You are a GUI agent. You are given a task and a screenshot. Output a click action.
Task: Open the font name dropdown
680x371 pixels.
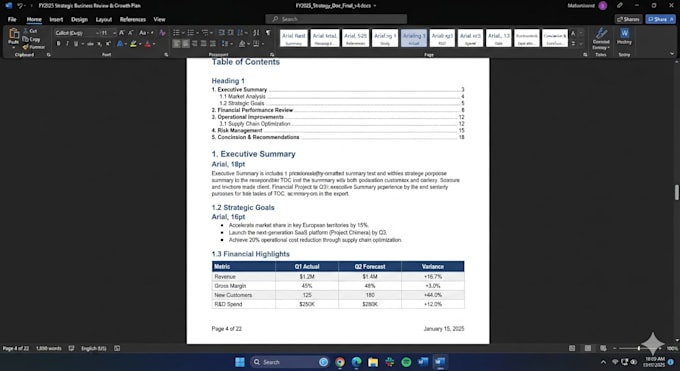[76, 33]
